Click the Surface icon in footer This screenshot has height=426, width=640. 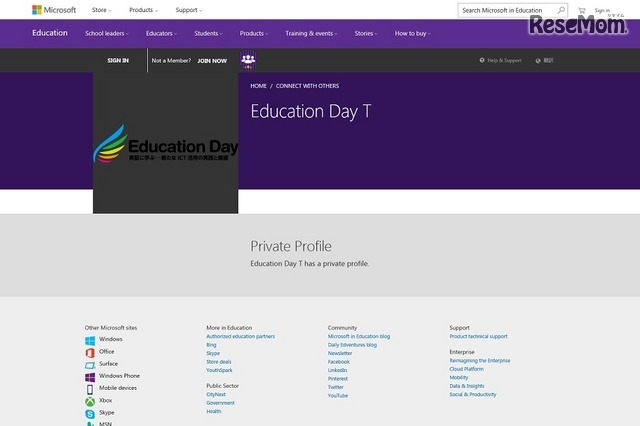click(90, 364)
